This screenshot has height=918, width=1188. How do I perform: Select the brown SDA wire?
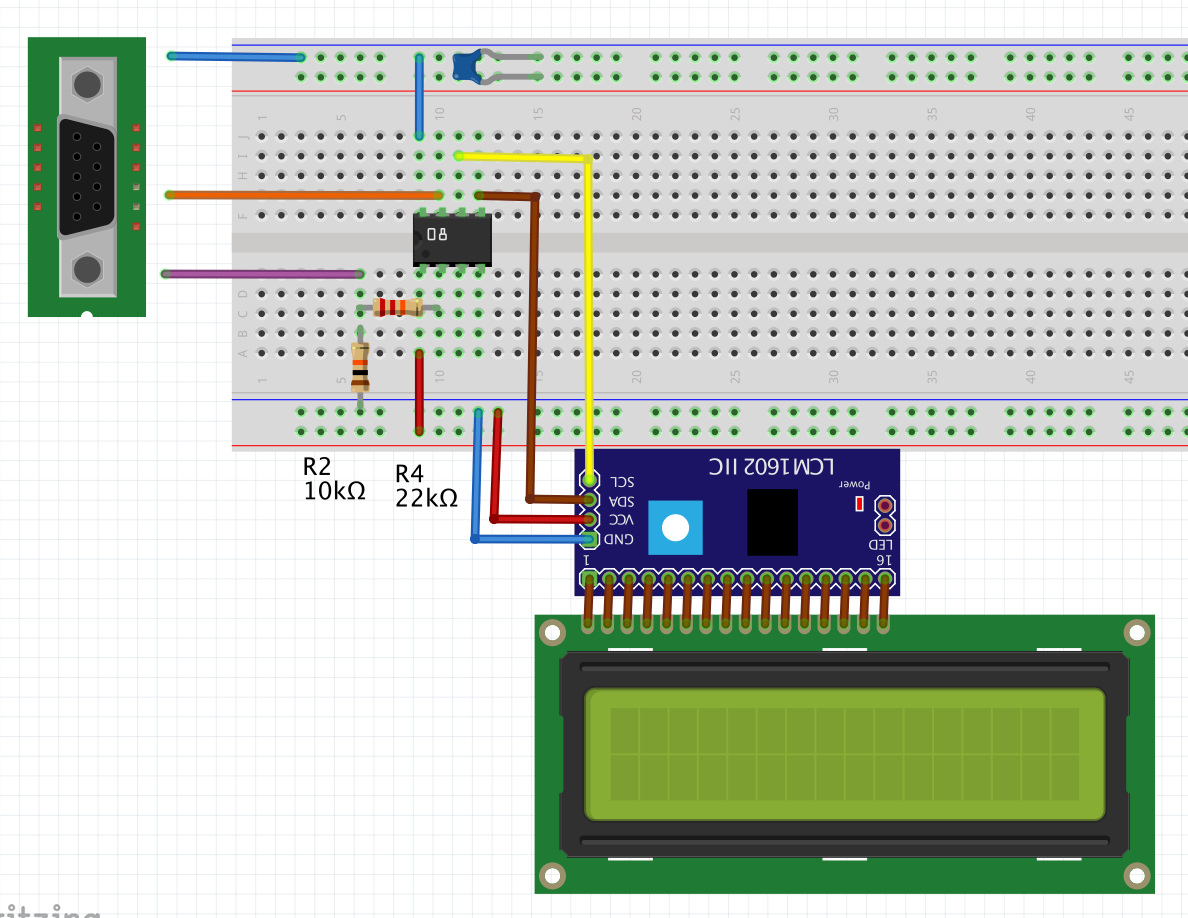tap(532, 350)
